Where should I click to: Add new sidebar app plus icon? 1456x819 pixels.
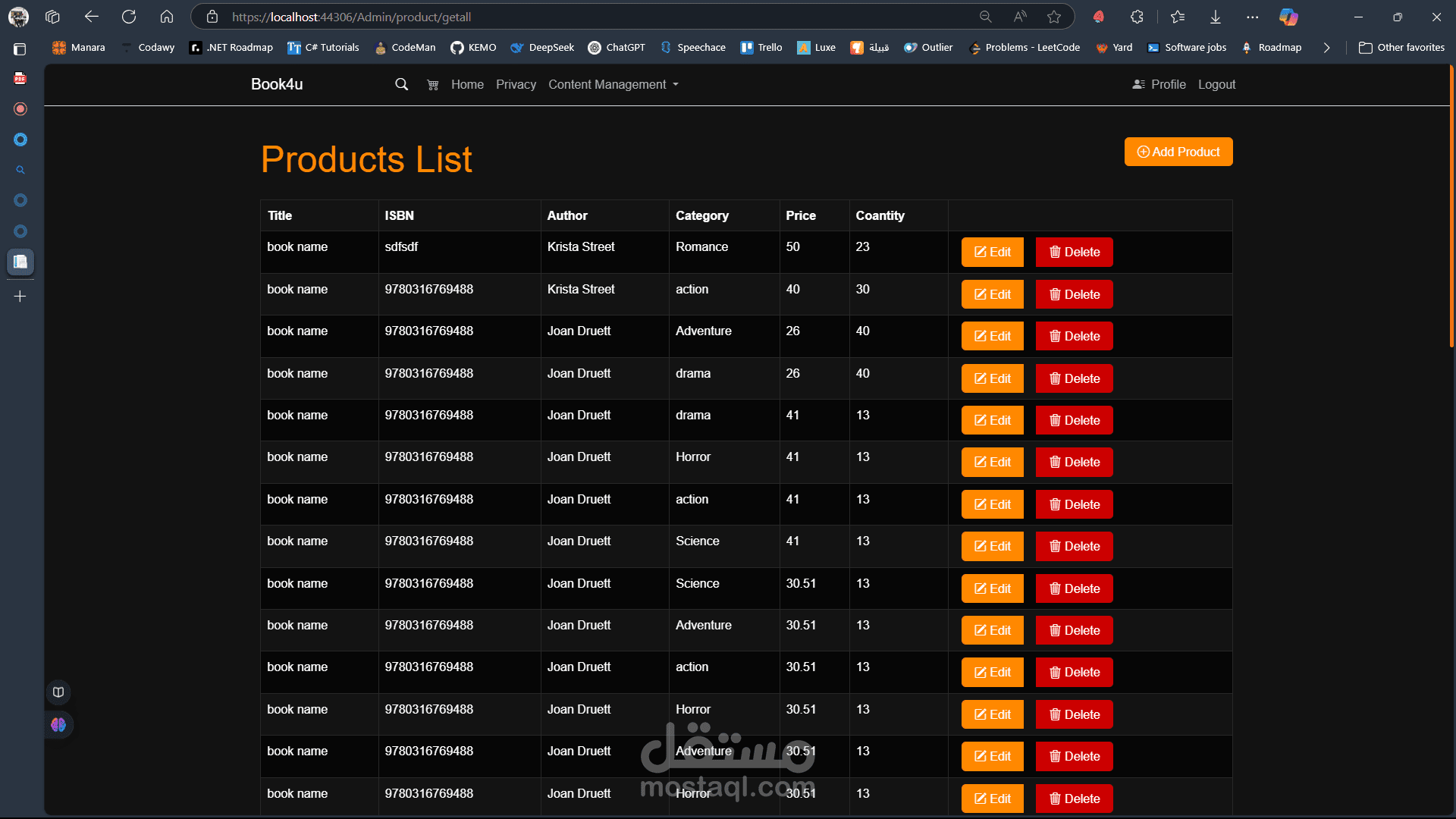(x=20, y=297)
